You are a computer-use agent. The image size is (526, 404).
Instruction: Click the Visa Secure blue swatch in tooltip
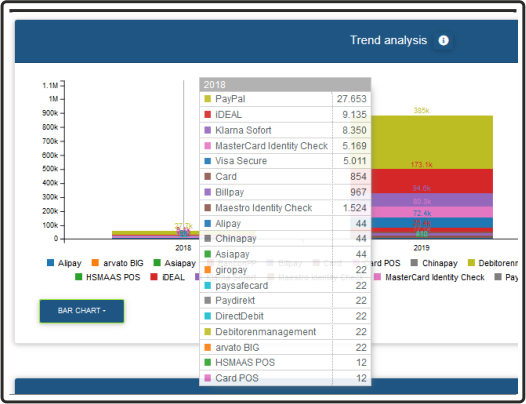(208, 161)
